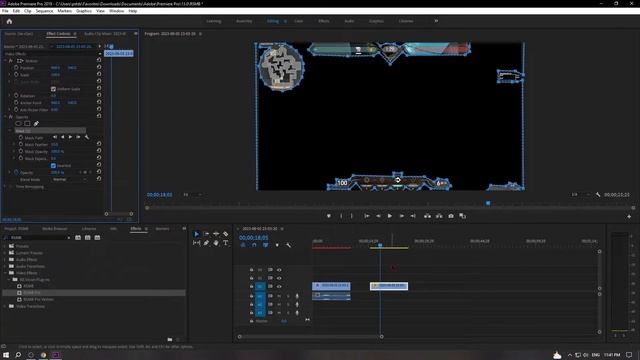Select the Slip tool
The height and width of the screenshot is (360, 640).
point(196,243)
